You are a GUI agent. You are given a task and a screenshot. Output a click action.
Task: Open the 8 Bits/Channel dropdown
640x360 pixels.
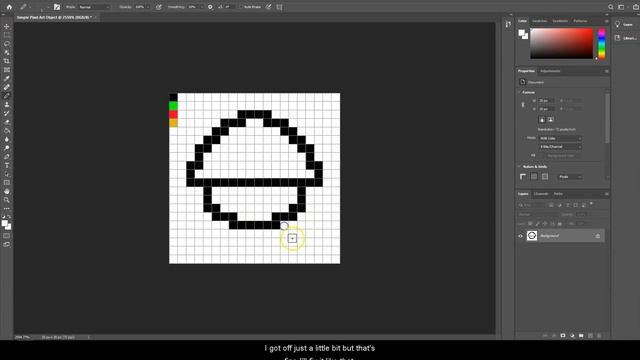(560, 147)
